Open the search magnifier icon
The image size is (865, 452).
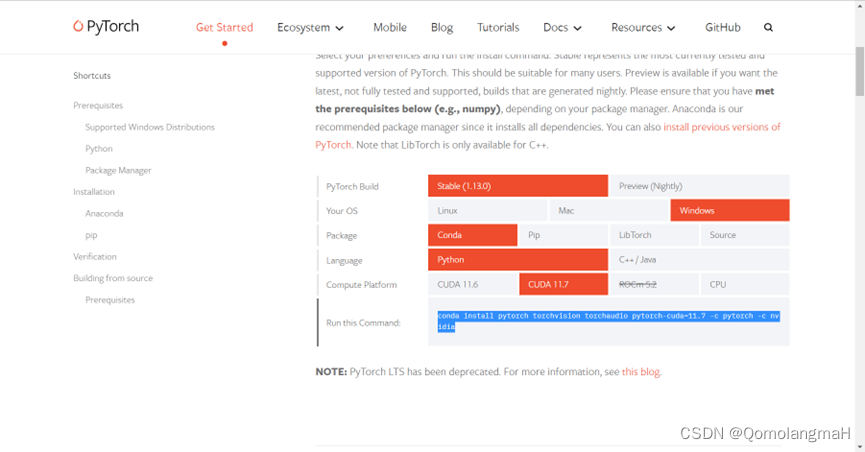point(768,28)
